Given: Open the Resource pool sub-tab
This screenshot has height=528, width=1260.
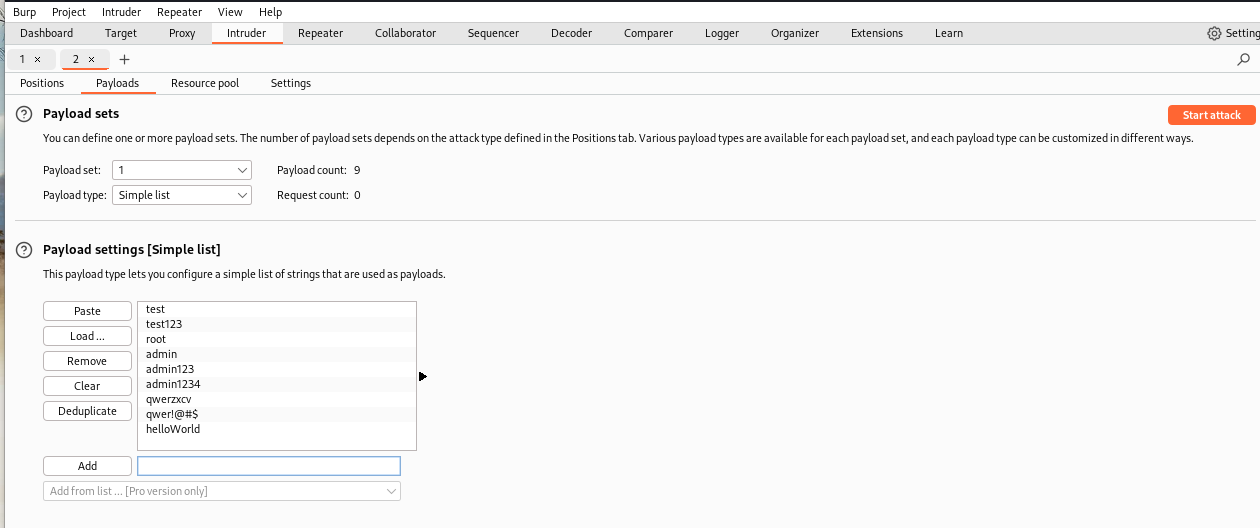Looking at the screenshot, I should [205, 83].
